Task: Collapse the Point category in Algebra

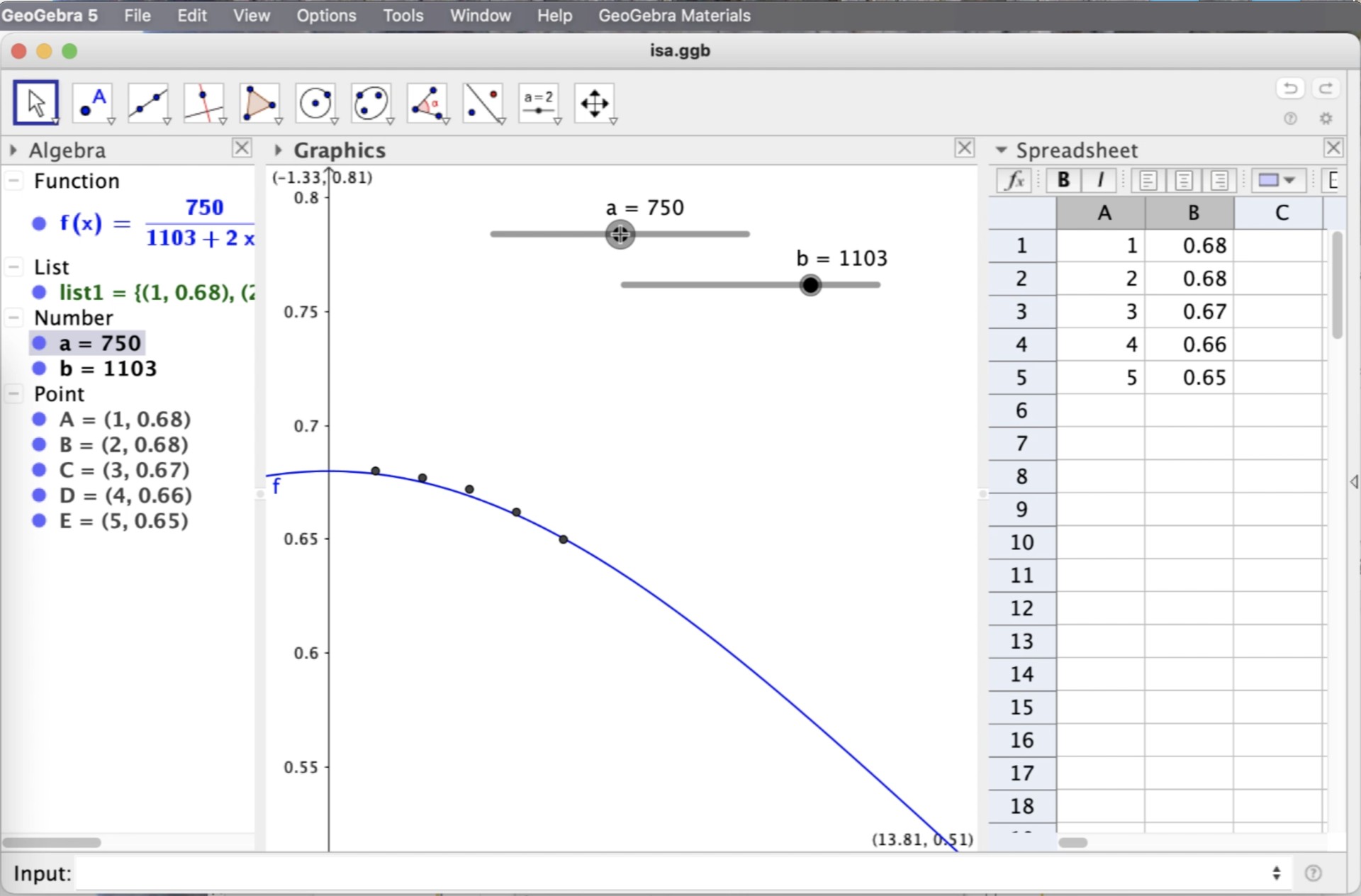Action: (x=13, y=394)
